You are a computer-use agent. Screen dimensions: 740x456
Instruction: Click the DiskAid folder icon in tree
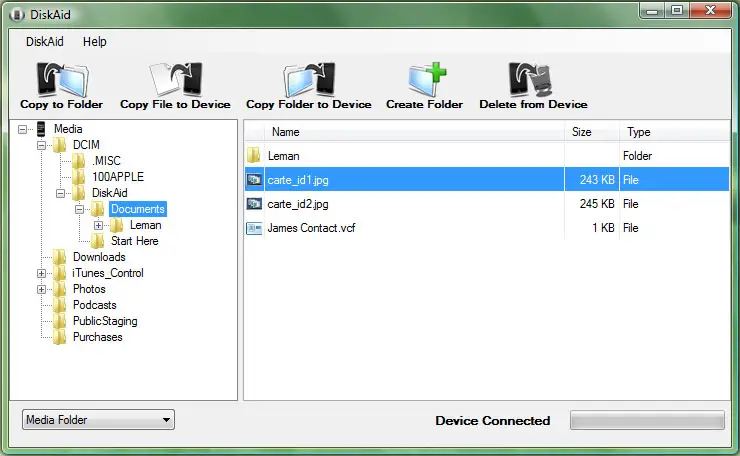(78, 193)
